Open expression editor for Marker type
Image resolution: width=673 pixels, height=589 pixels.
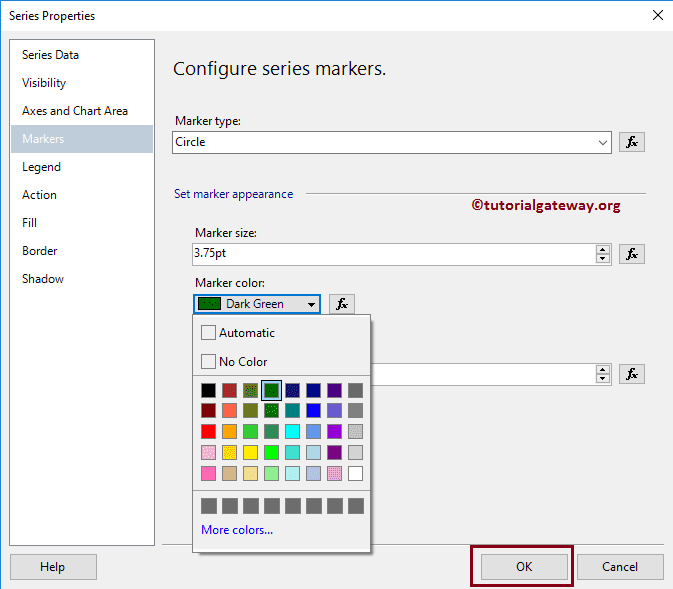coord(631,142)
